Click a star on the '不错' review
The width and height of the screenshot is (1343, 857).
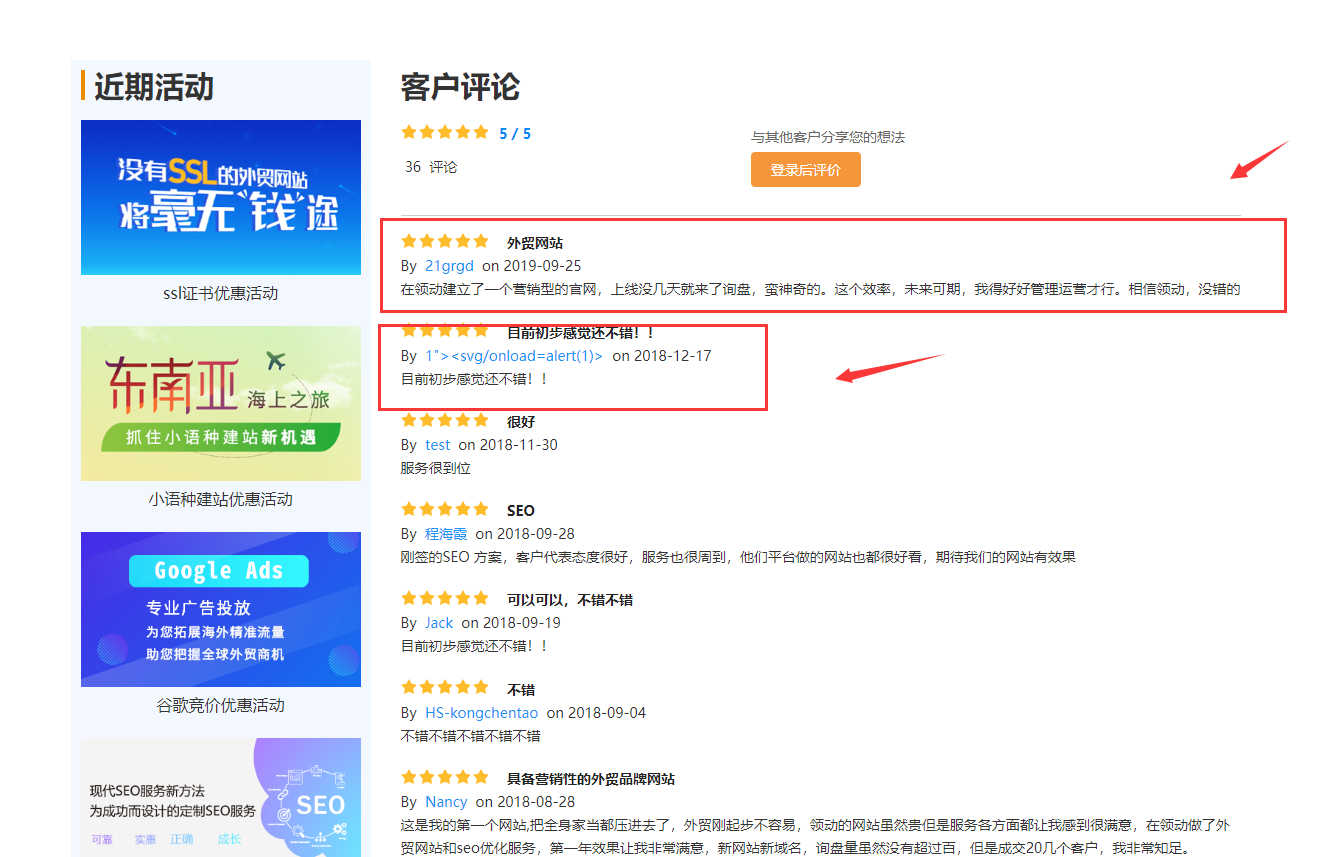pyautogui.click(x=445, y=687)
